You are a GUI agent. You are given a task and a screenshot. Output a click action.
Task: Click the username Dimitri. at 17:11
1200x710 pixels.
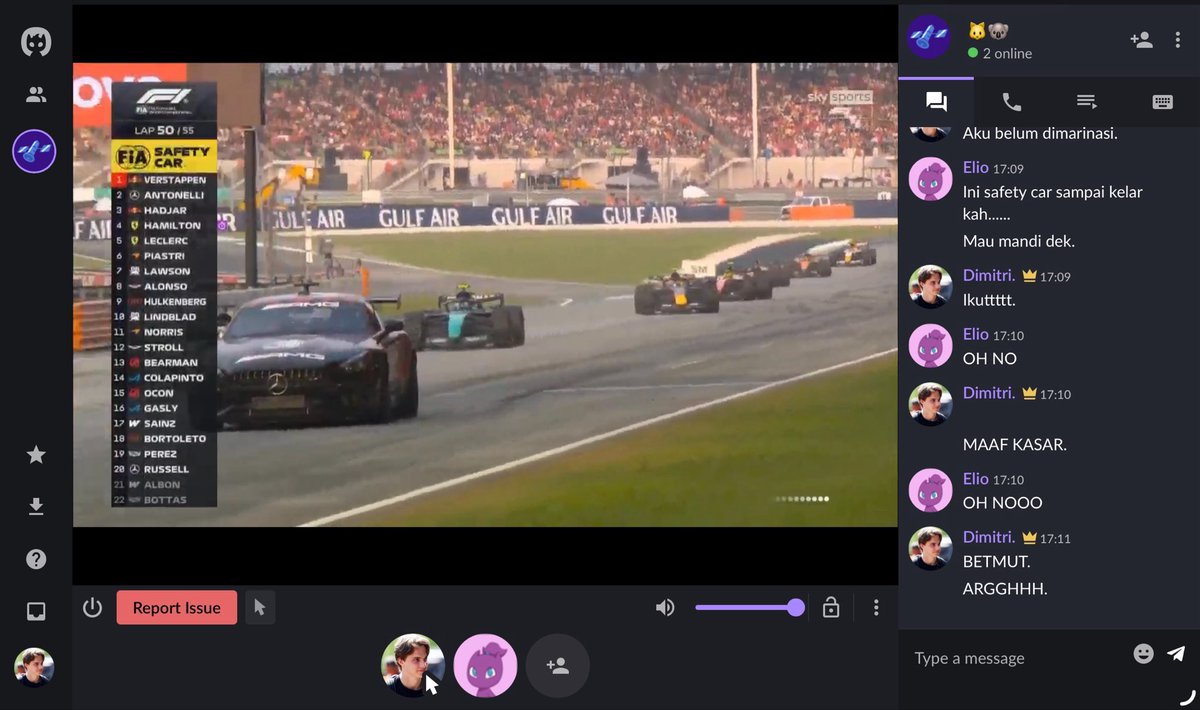coord(989,537)
